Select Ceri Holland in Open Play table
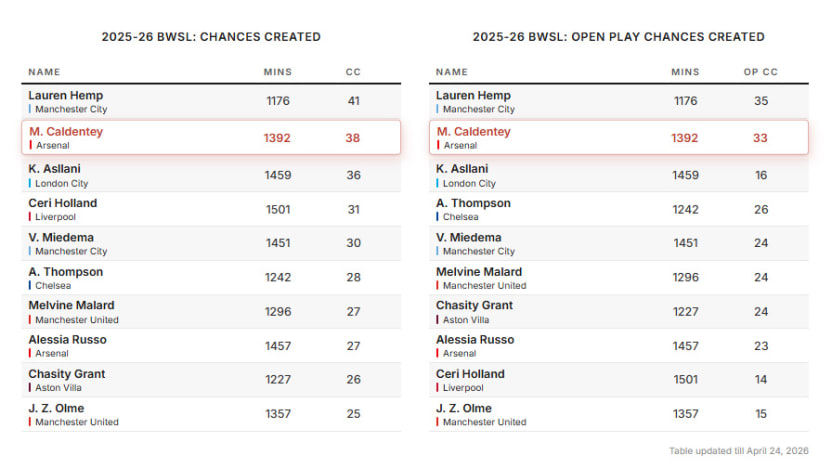The width and height of the screenshot is (832, 468). (x=470, y=374)
